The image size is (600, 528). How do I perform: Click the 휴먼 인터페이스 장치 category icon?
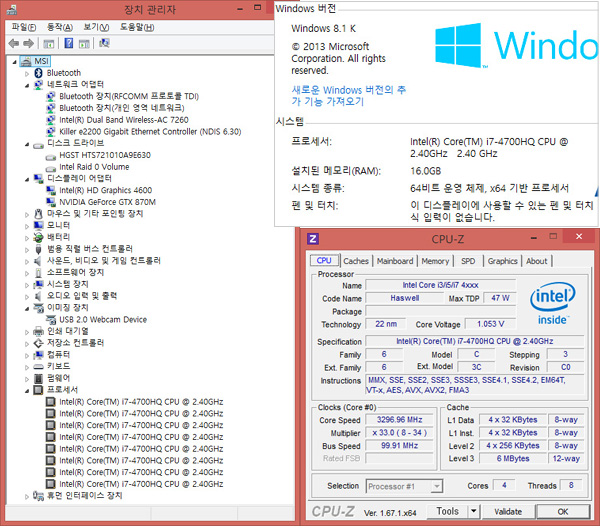(x=38, y=496)
